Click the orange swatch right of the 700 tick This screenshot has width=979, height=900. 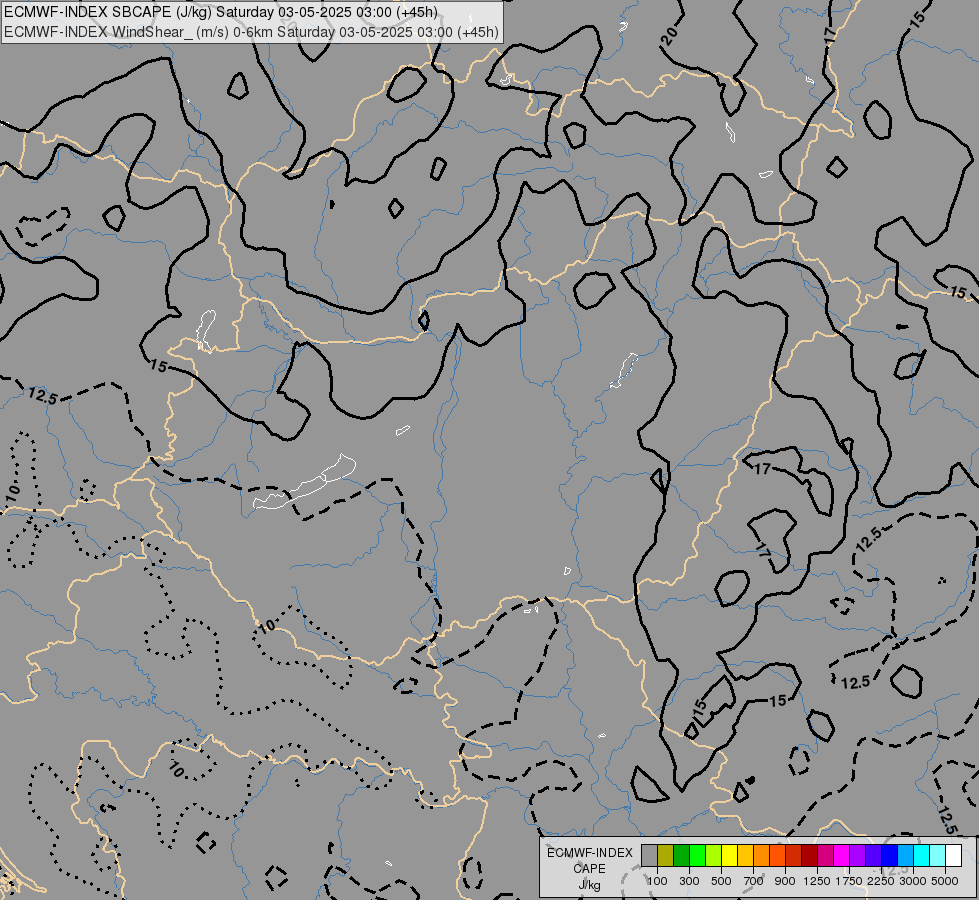761,856
